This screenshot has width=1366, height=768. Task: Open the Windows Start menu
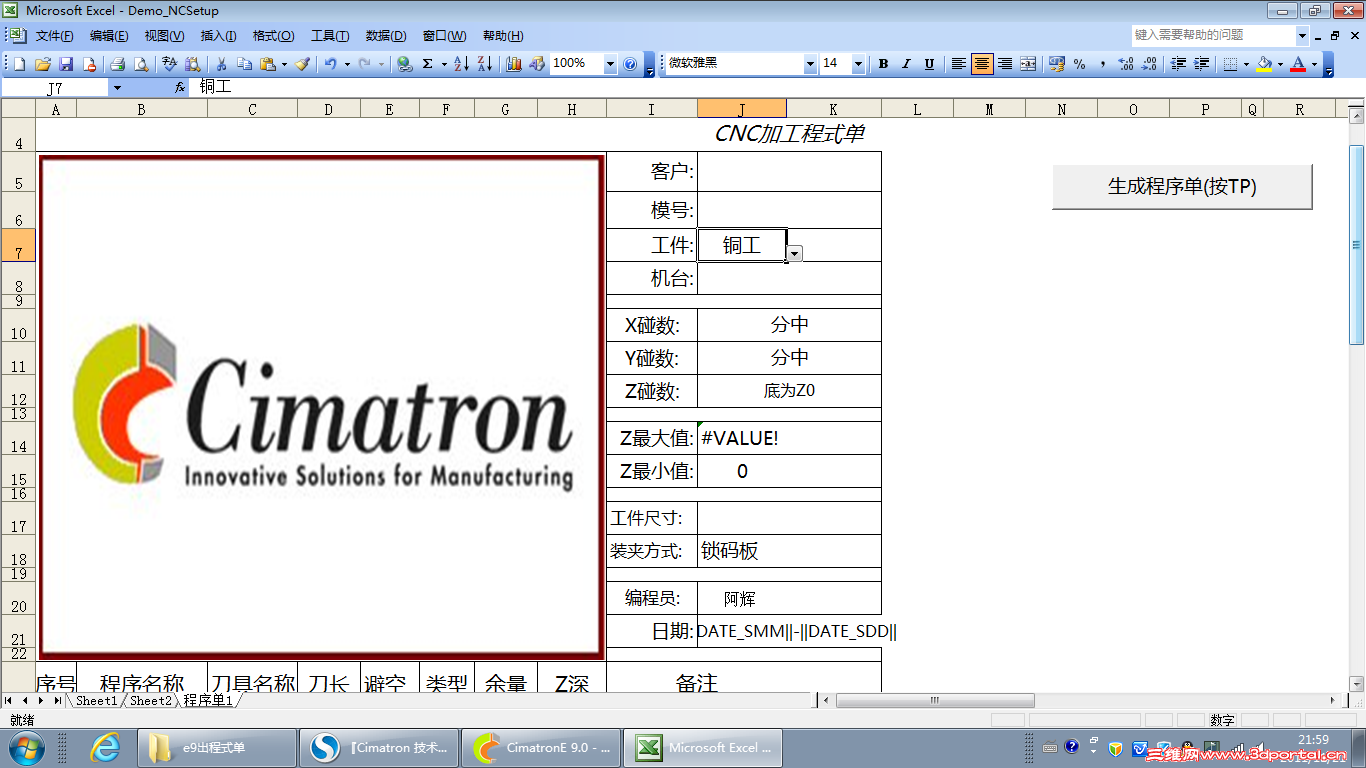click(x=26, y=746)
